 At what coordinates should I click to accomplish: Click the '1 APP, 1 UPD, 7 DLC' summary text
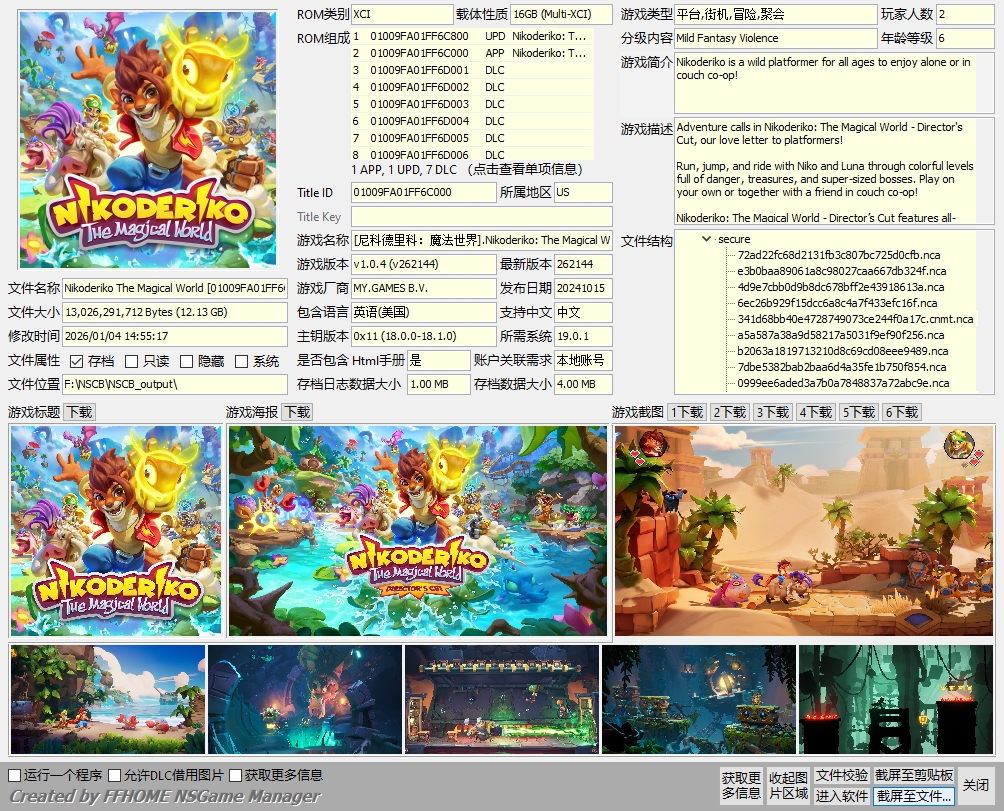404,170
